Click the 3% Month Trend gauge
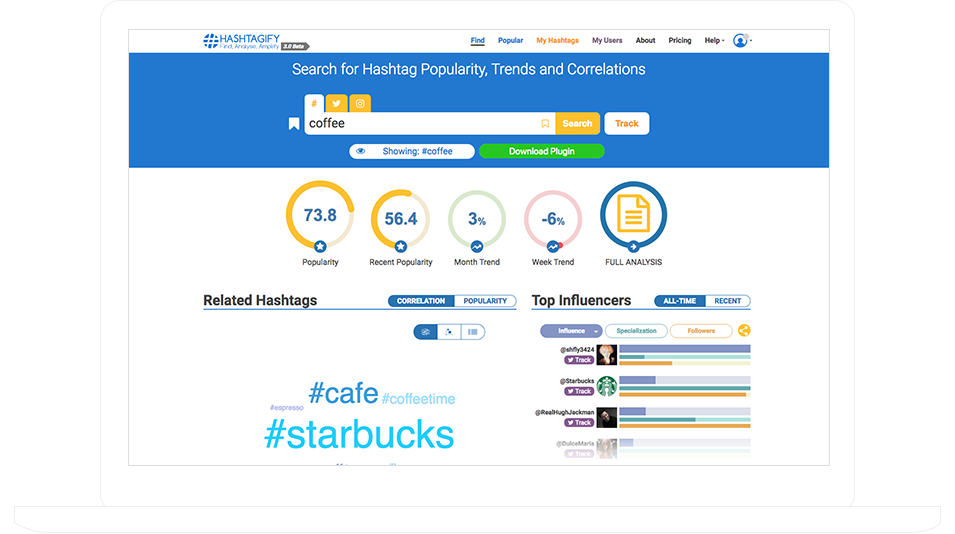 coord(477,219)
